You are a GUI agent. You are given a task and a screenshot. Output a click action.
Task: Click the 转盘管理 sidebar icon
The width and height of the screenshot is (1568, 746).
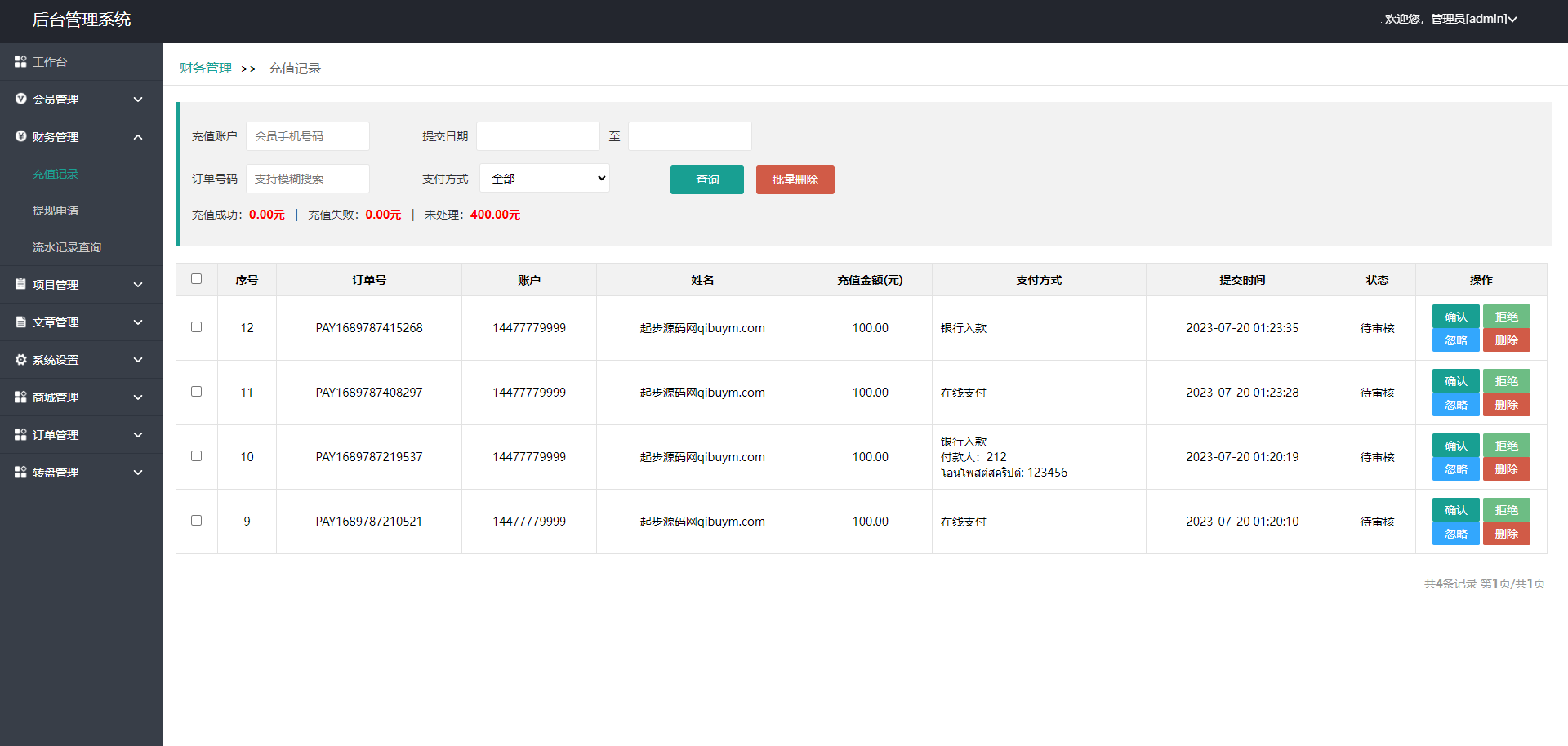[x=20, y=472]
